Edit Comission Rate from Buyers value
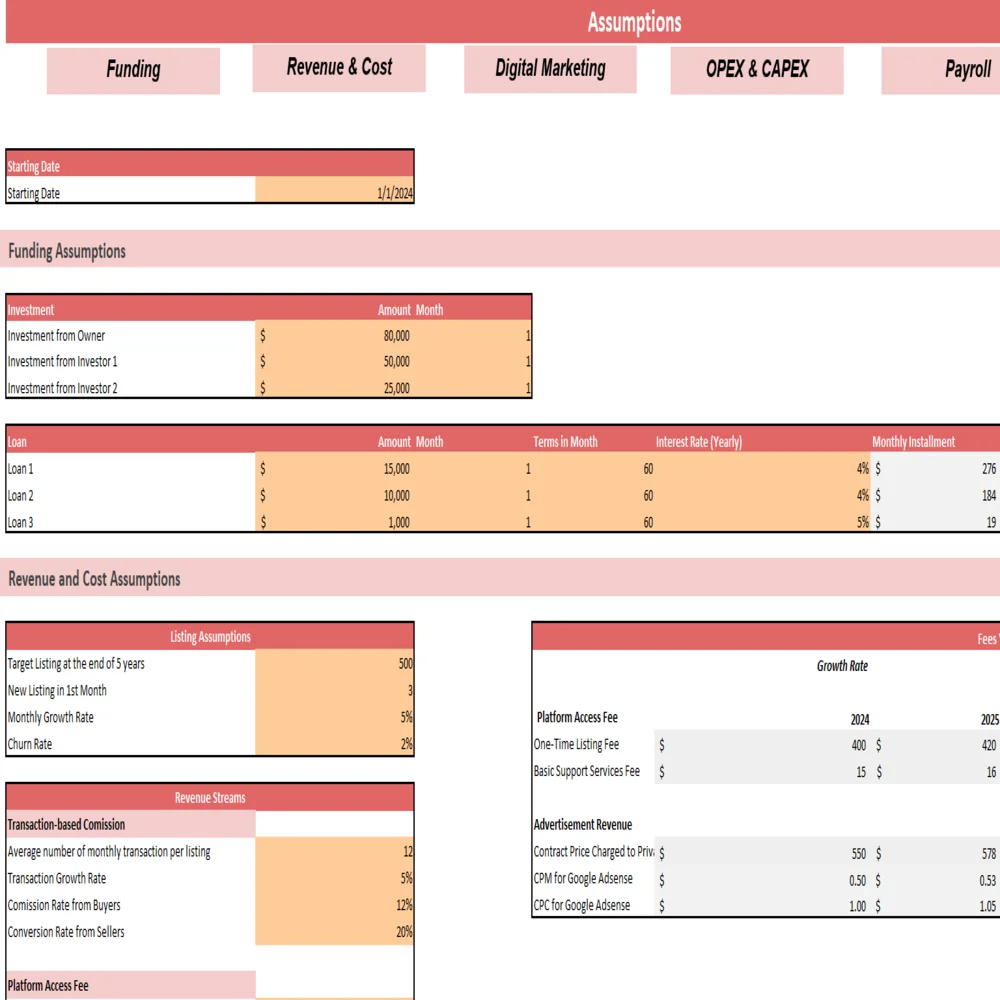This screenshot has width=1000, height=1000. click(x=334, y=906)
